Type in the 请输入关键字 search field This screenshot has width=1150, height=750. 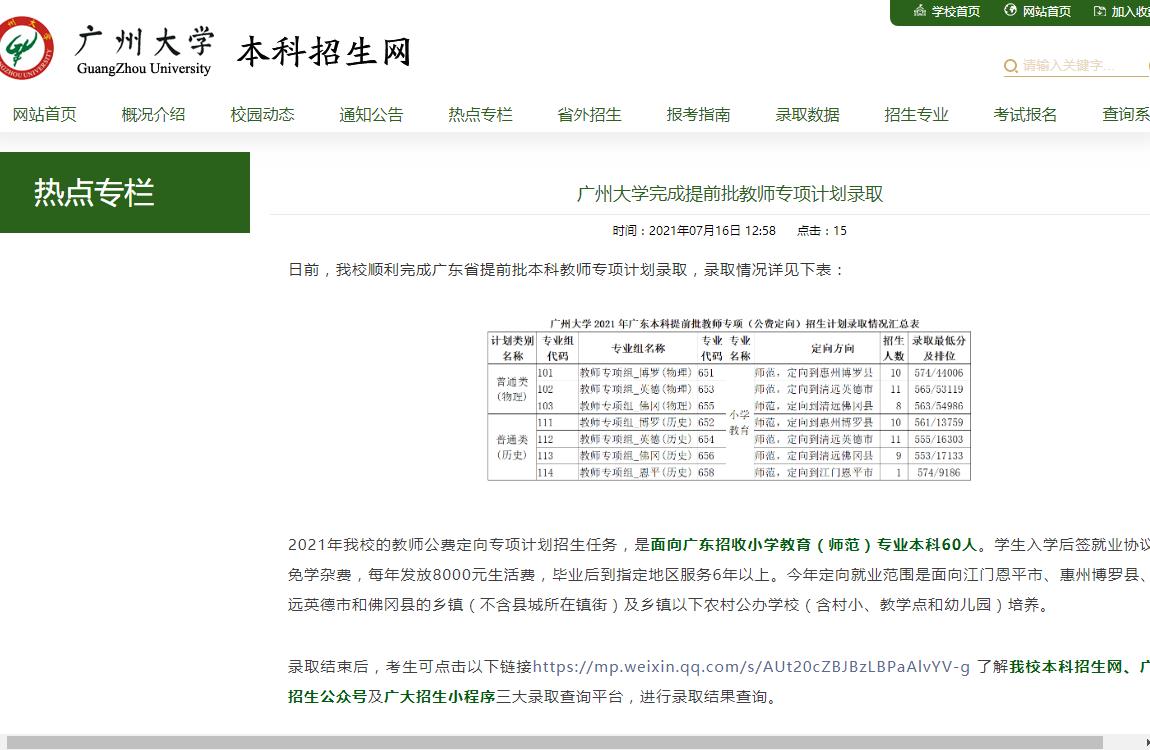[1080, 65]
